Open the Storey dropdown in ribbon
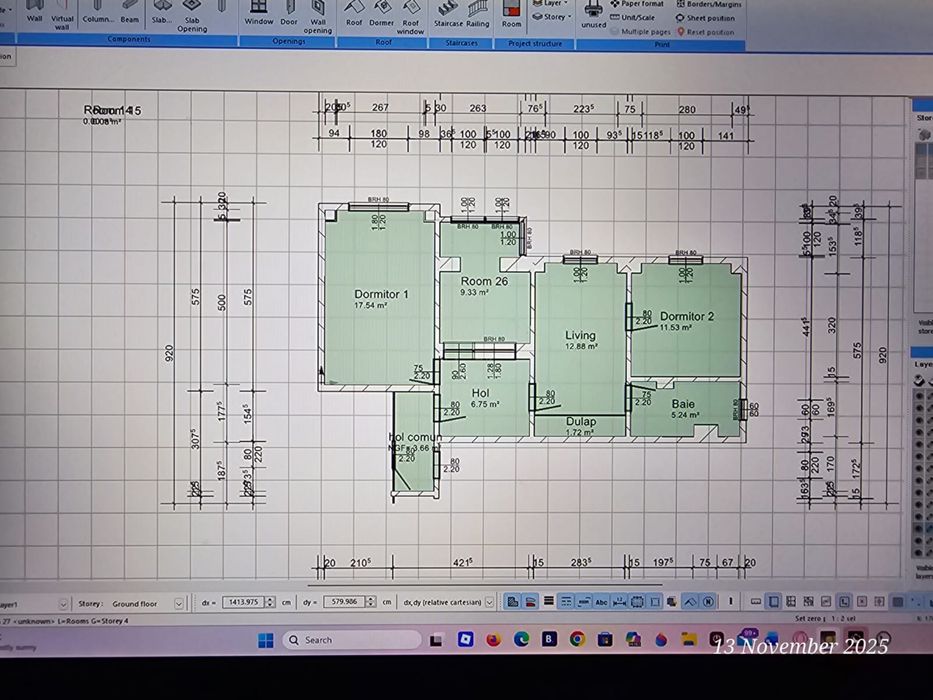This screenshot has height=700, width=933. (x=552, y=17)
